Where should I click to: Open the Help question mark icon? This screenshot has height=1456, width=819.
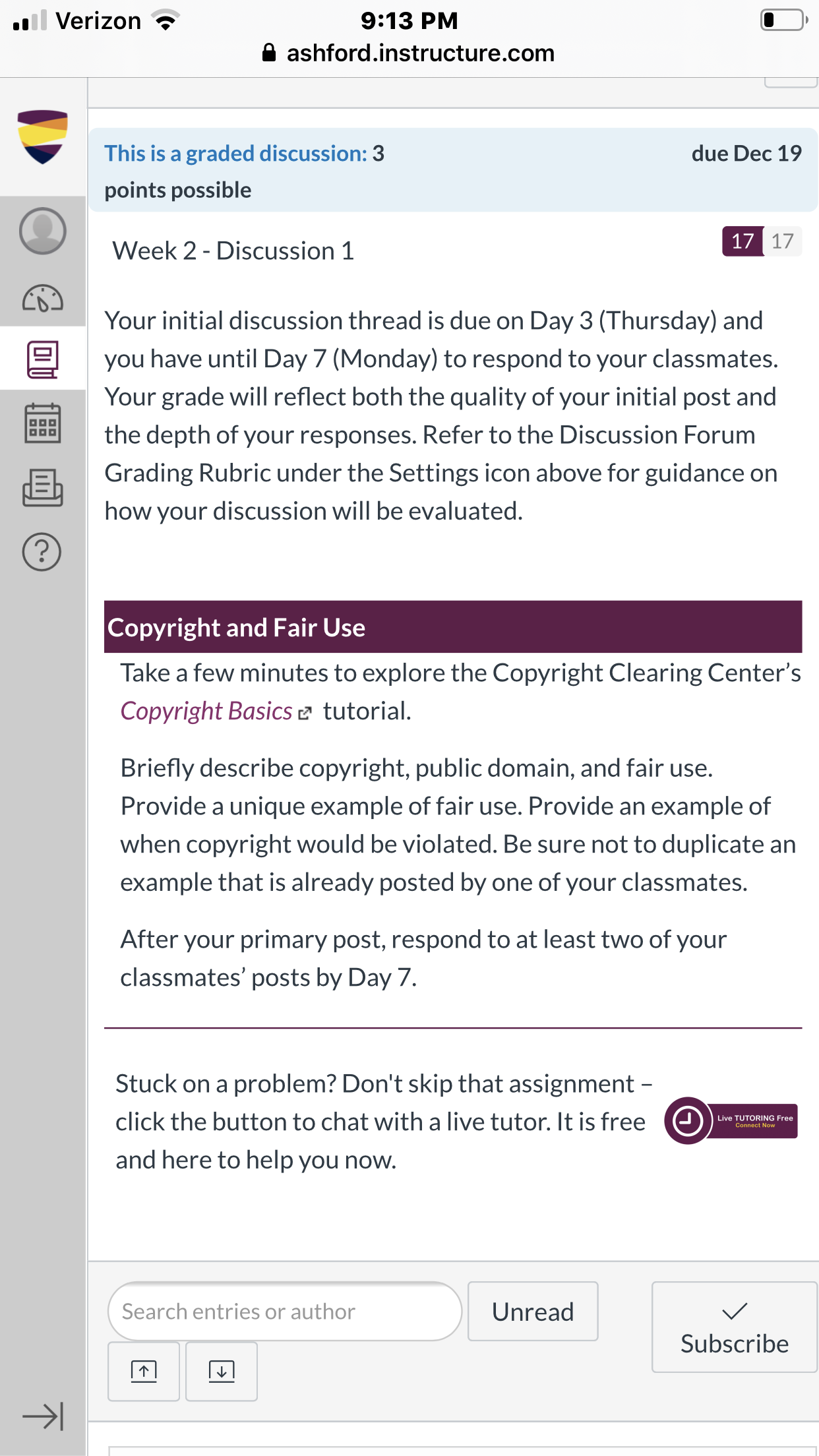pyautogui.click(x=42, y=551)
